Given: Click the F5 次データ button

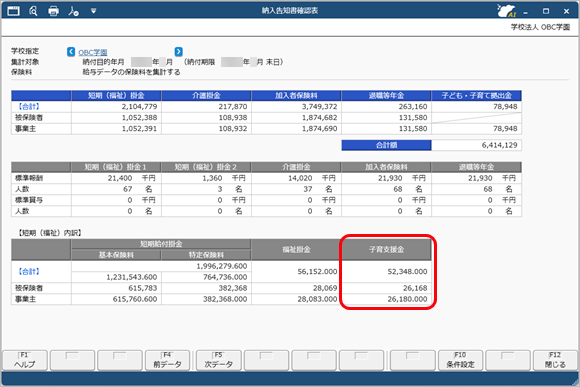Looking at the screenshot, I should pyautogui.click(x=219, y=360).
